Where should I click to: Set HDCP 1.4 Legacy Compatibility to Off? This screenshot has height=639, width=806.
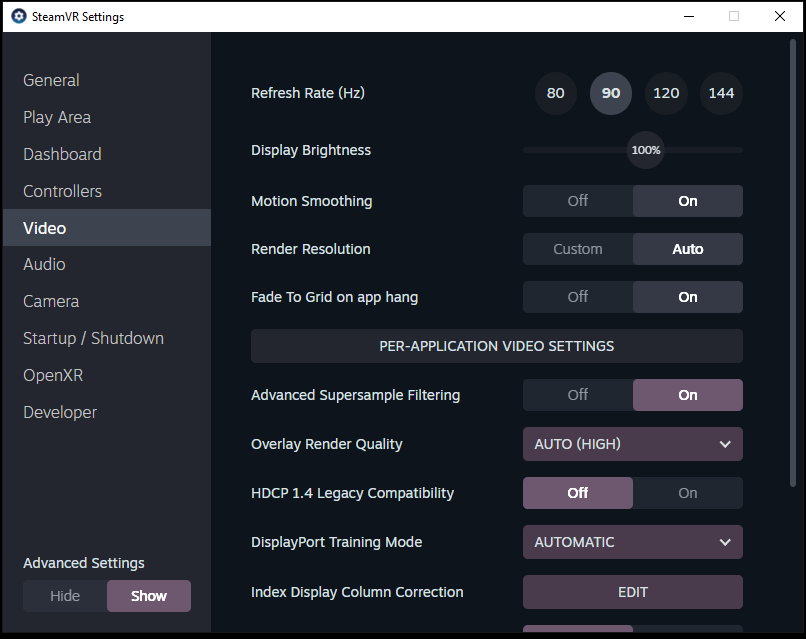[578, 493]
